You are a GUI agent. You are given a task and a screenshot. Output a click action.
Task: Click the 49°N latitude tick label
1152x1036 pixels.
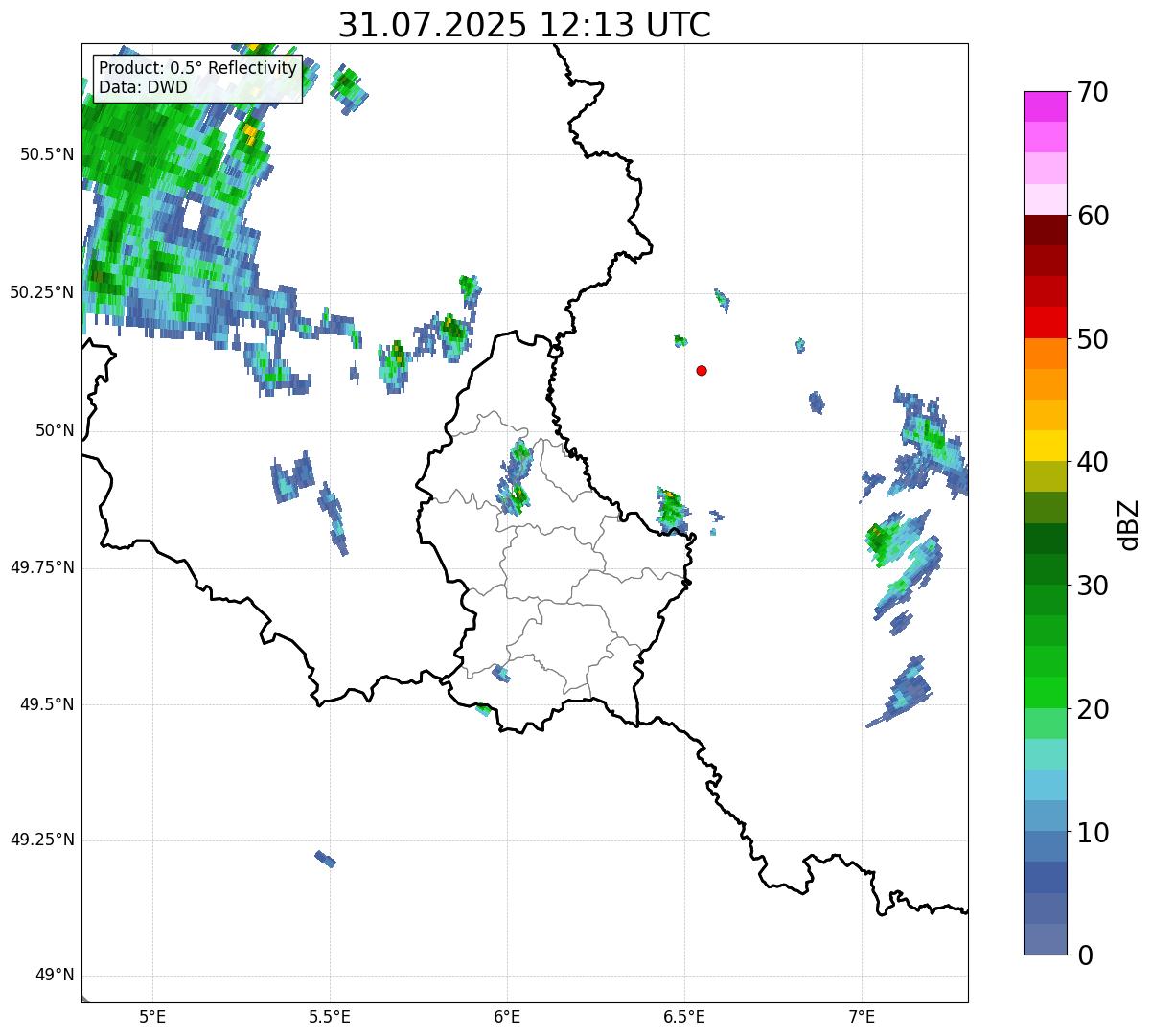click(x=55, y=976)
